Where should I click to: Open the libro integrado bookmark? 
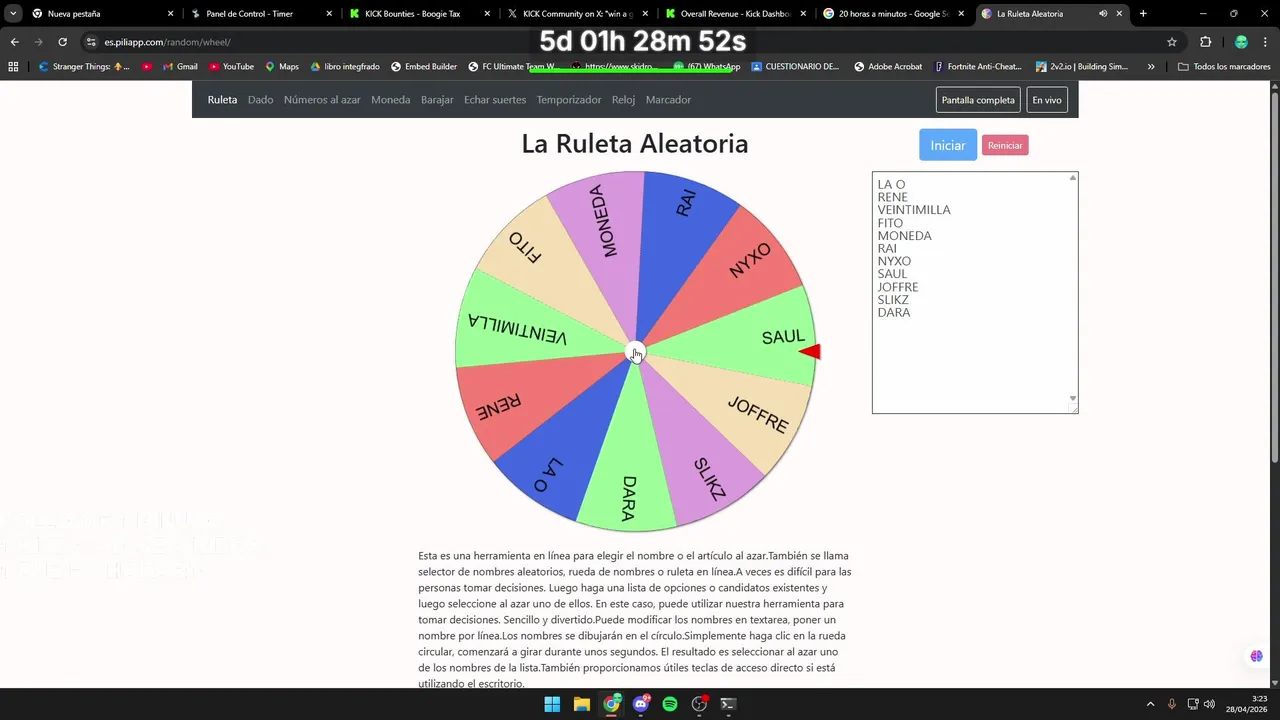345,67
